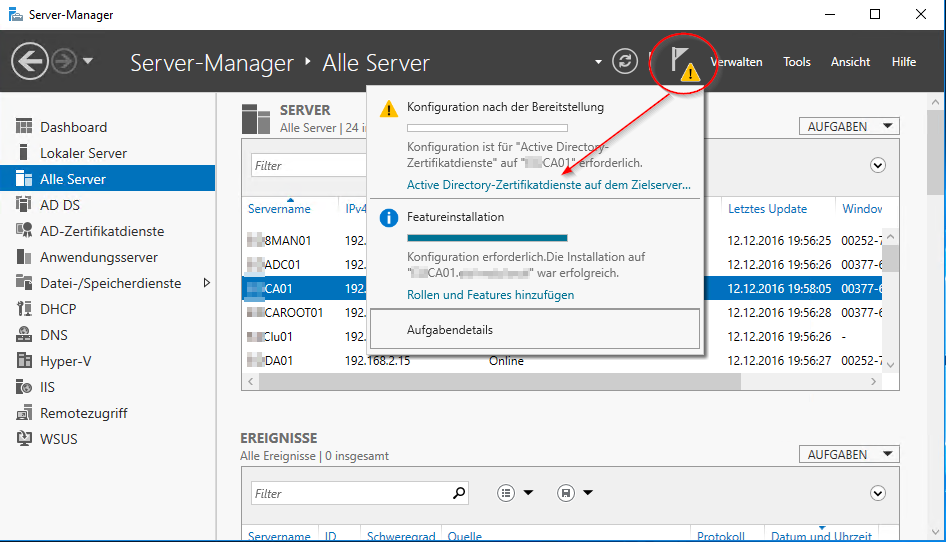Open dropdown arrow next to list criteria icon
Screen dimensions: 946x542
click(529, 493)
